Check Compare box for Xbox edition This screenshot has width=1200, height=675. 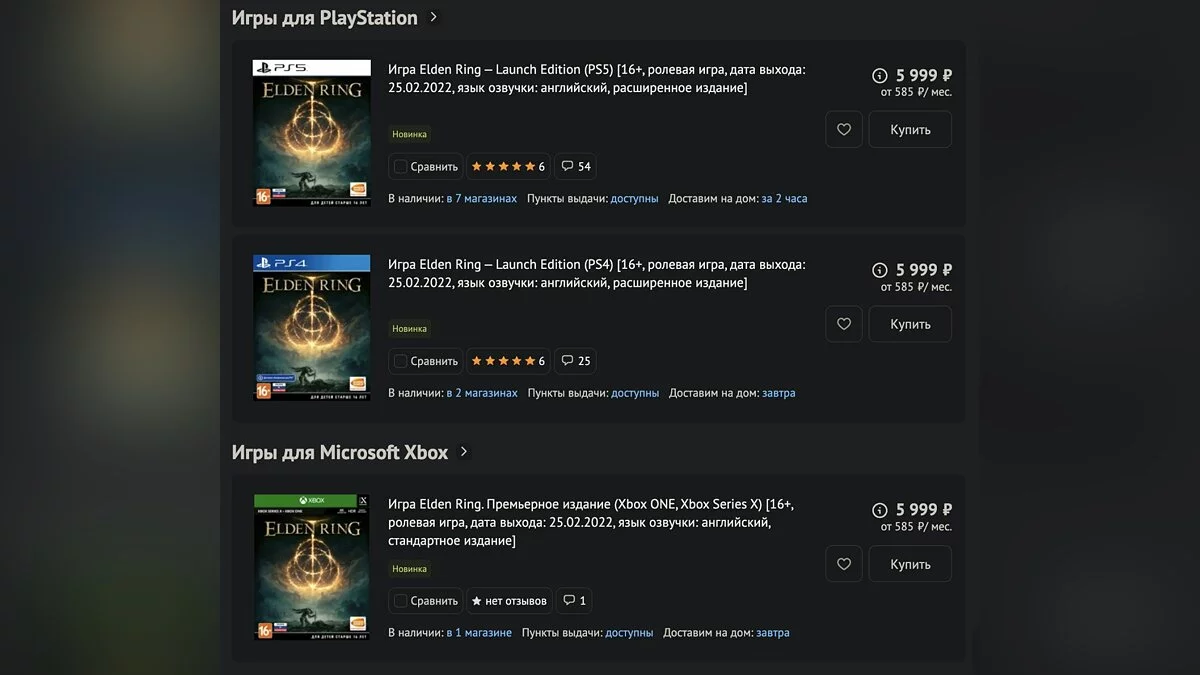401,601
